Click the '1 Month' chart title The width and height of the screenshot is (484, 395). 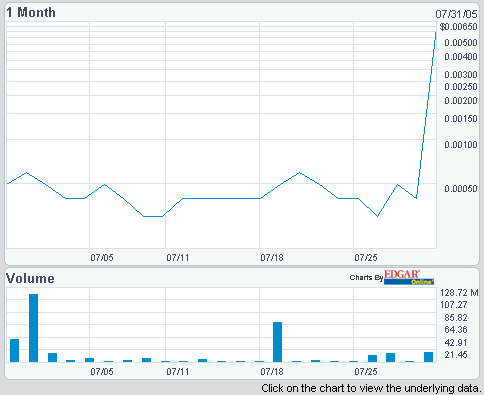pos(31,13)
